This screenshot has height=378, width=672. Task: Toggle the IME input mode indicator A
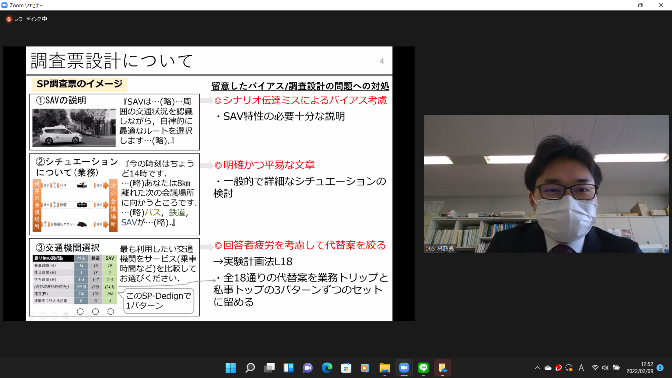pyautogui.click(x=581, y=368)
